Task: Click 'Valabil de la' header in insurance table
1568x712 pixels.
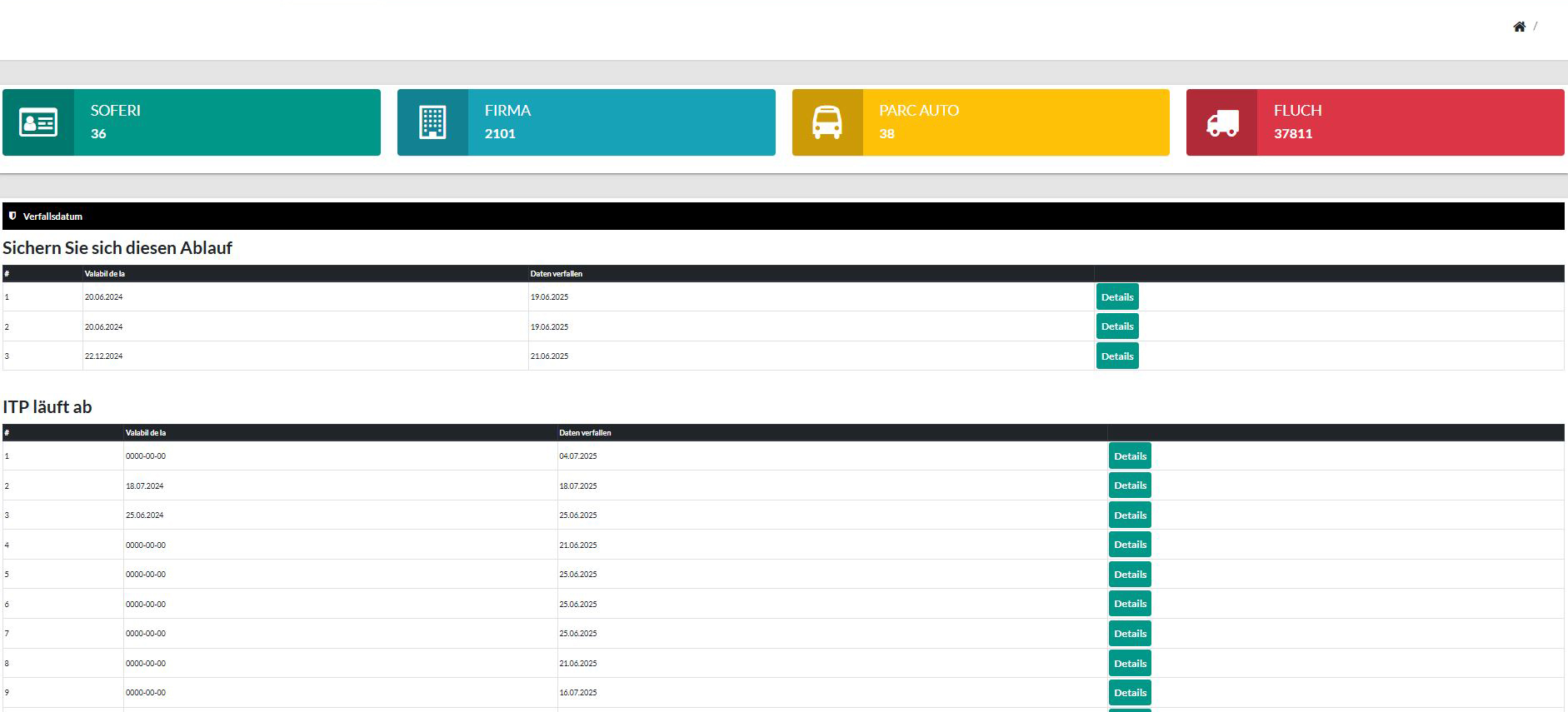Action: [x=105, y=274]
